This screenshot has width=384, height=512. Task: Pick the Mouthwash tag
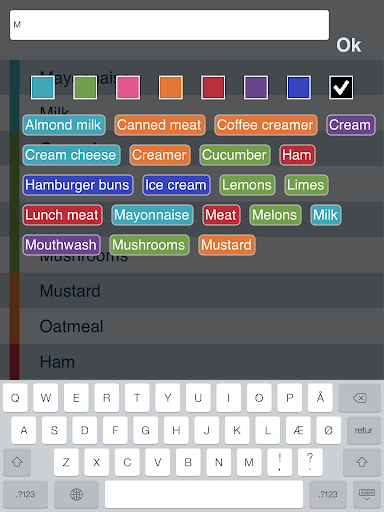coord(61,245)
